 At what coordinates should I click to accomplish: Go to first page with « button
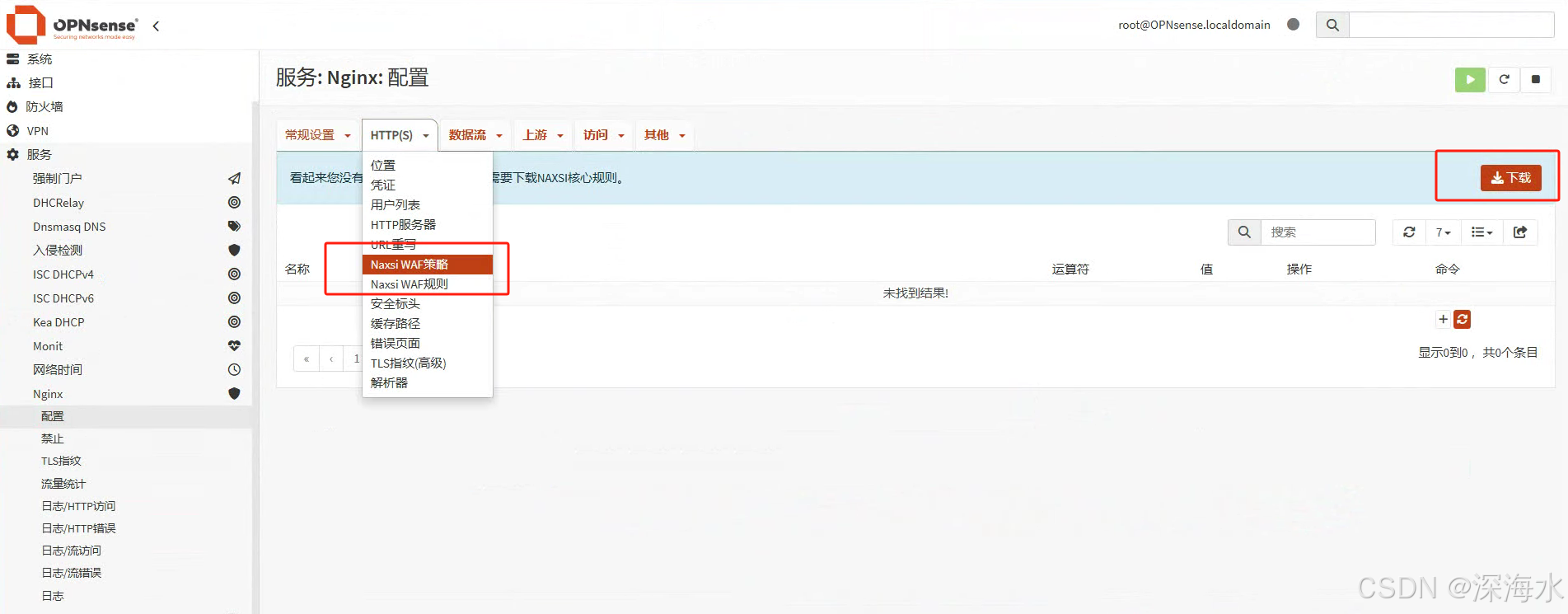tap(307, 359)
